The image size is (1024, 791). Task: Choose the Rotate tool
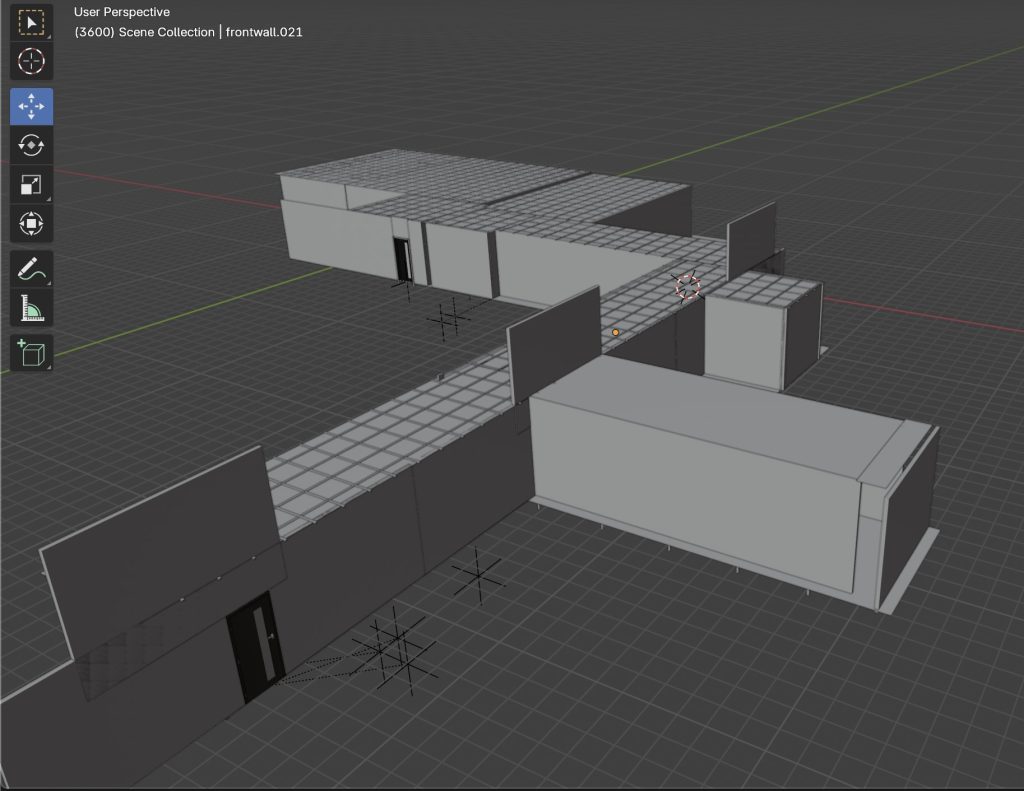[31, 146]
